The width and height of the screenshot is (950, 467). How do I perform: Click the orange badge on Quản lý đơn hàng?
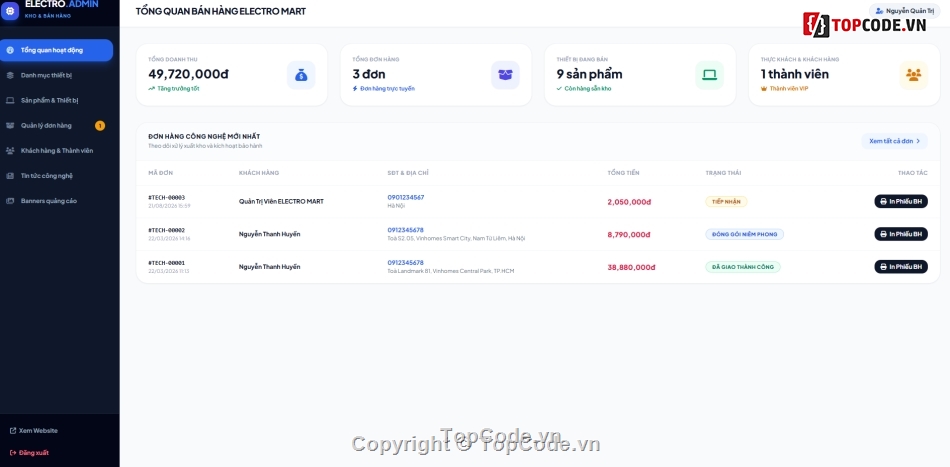coord(100,125)
